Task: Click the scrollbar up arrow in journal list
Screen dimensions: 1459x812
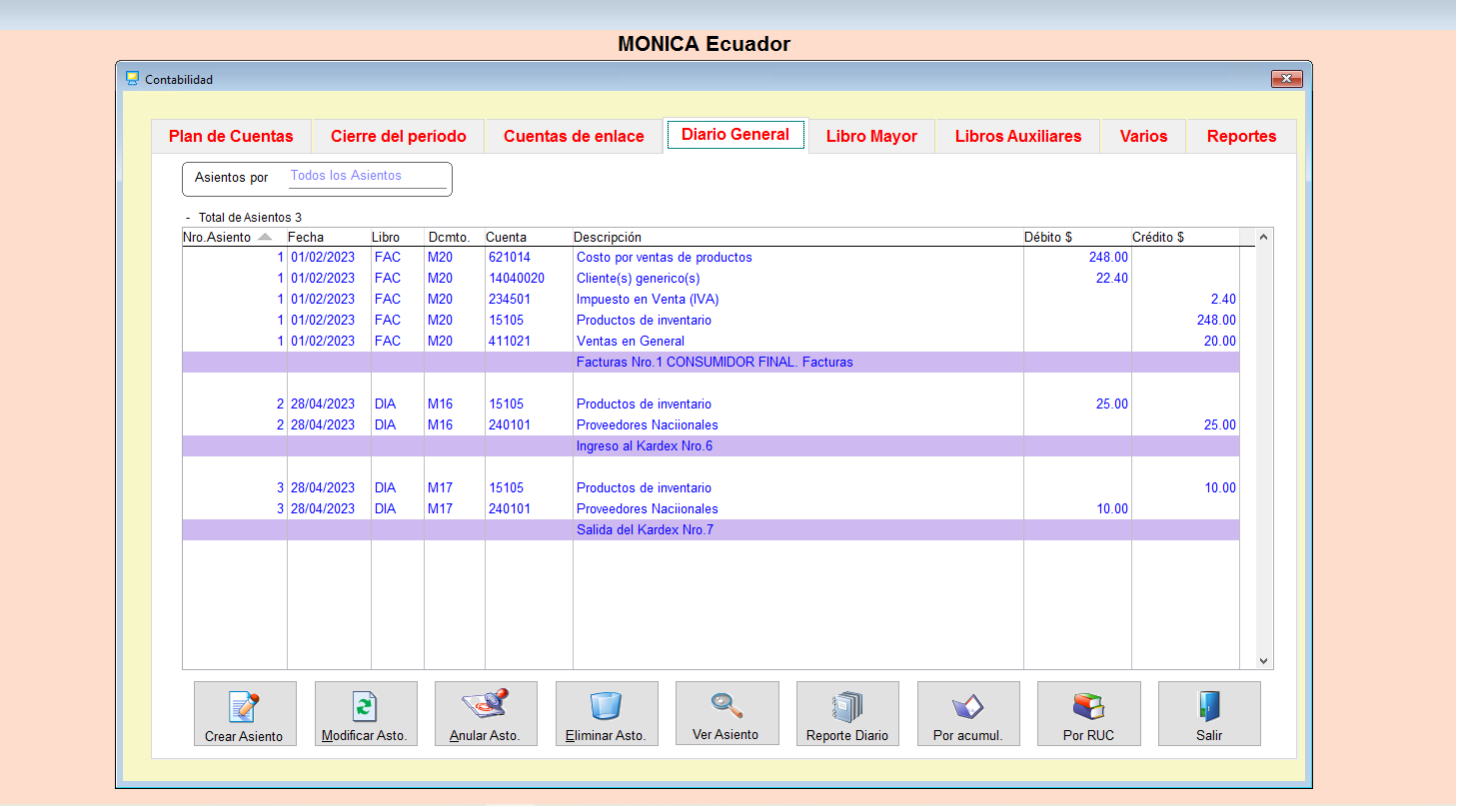Action: point(1263,238)
